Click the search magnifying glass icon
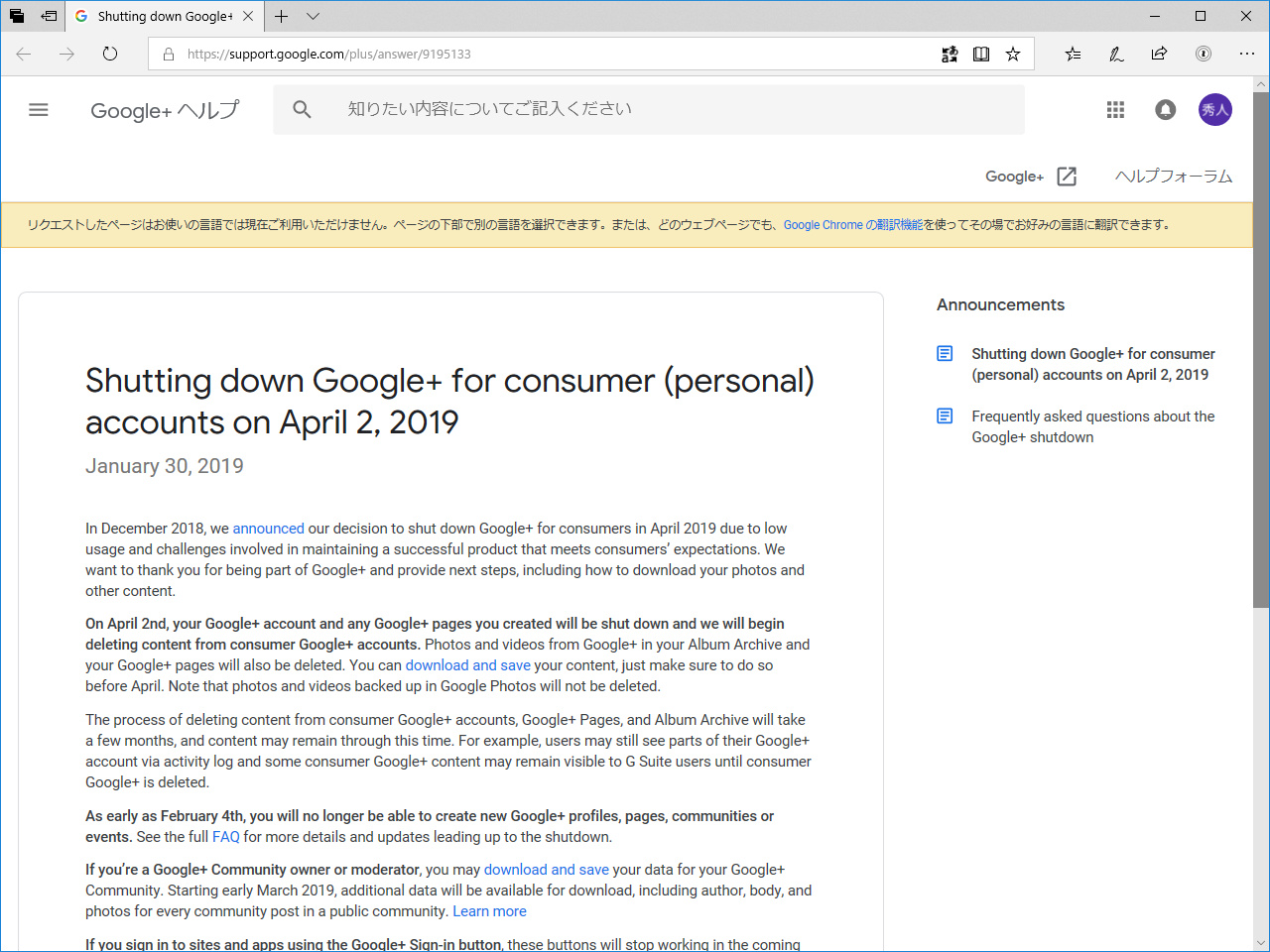This screenshot has height=952, width=1270. tap(303, 109)
